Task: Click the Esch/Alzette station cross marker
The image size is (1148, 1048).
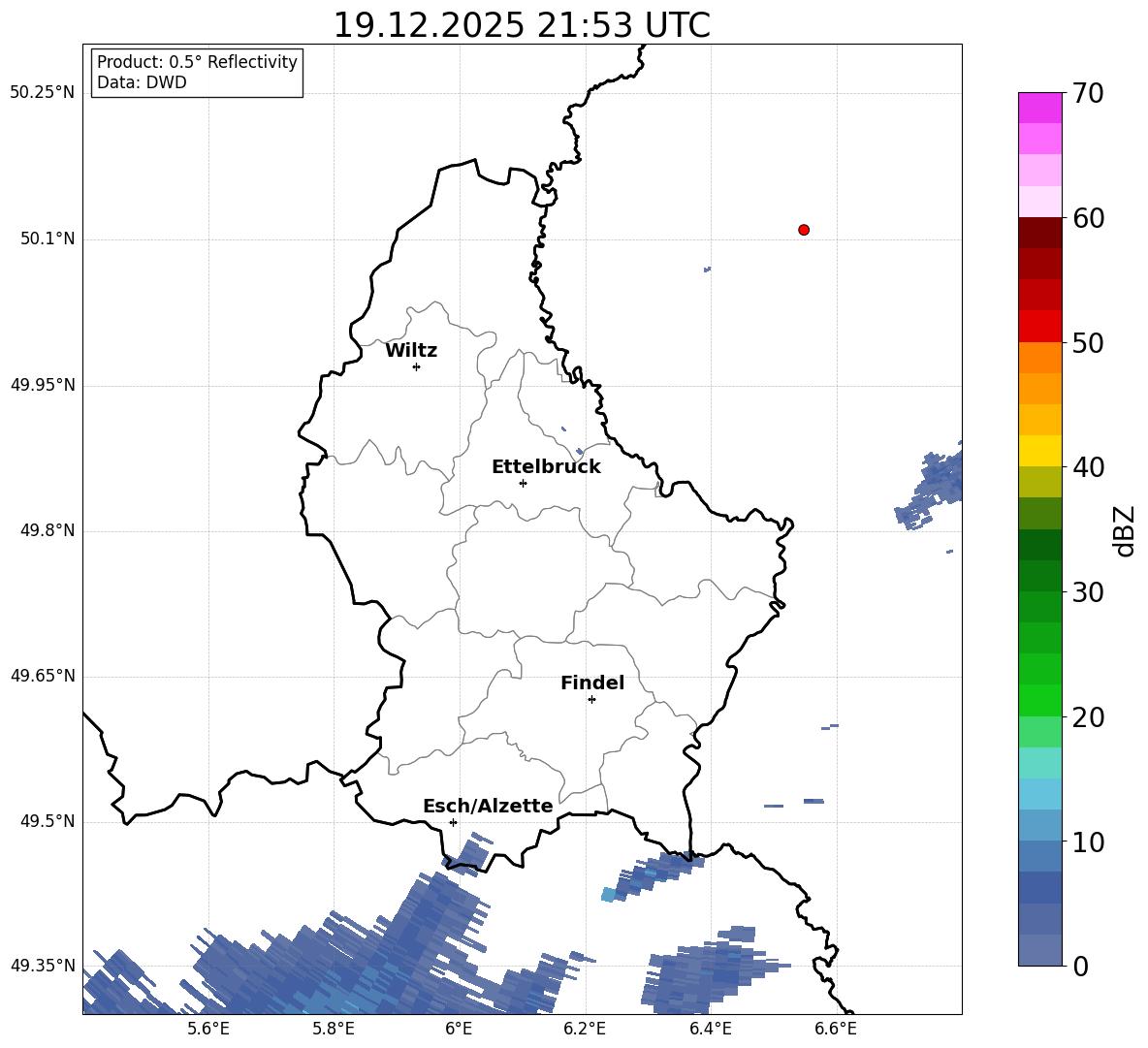Action: [453, 822]
